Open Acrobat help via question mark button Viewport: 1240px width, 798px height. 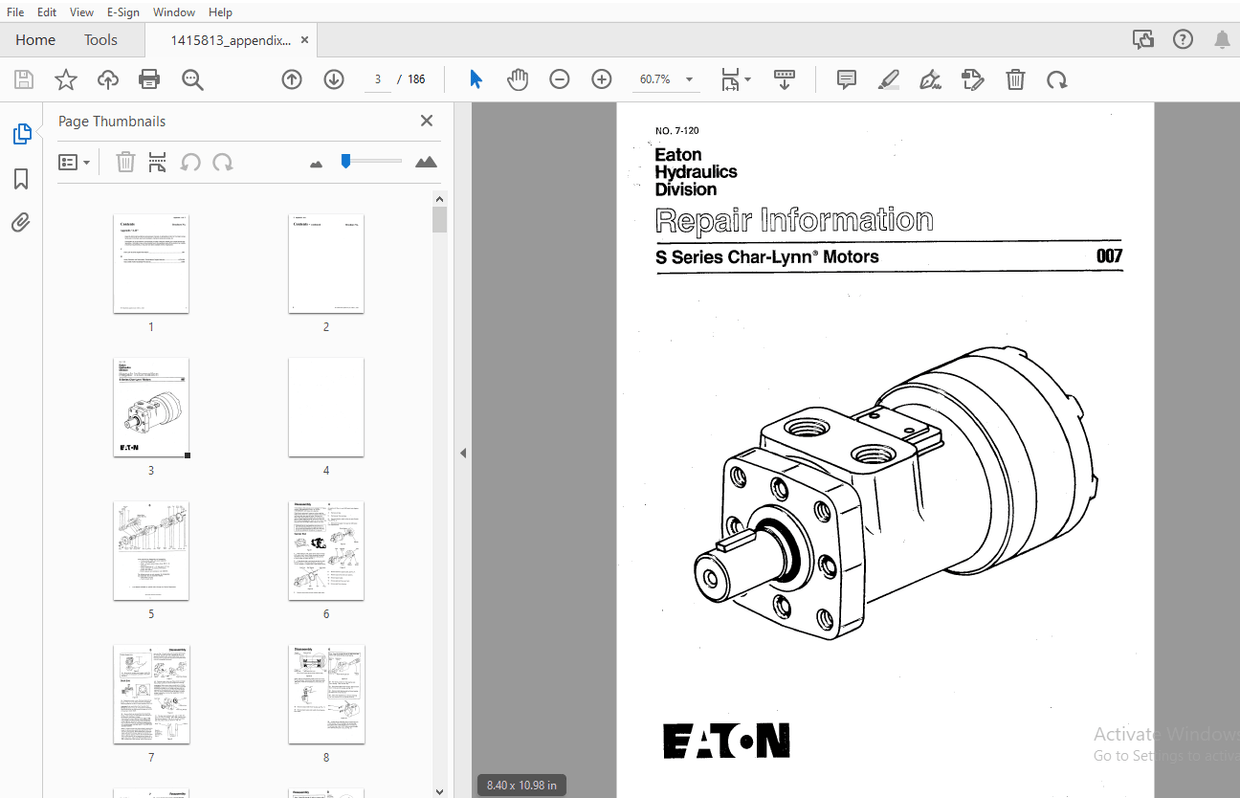click(x=1183, y=39)
